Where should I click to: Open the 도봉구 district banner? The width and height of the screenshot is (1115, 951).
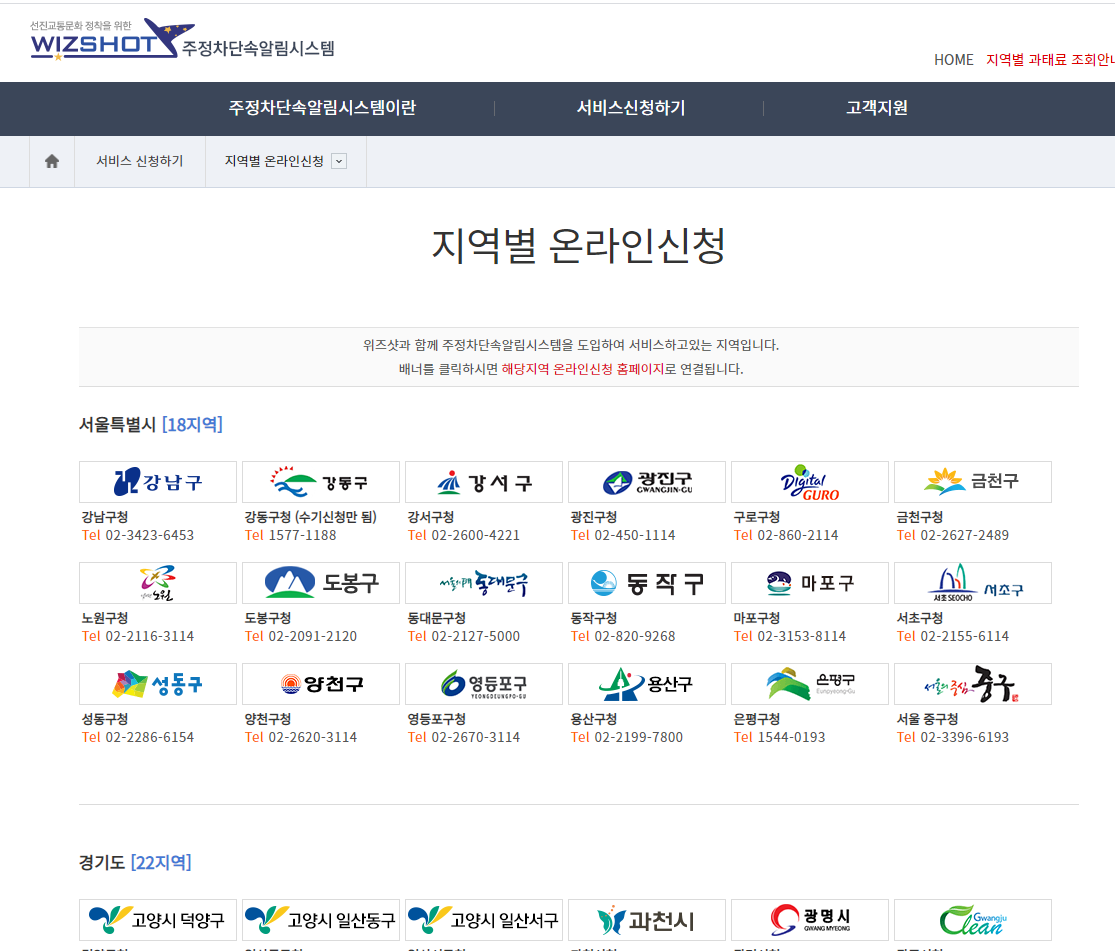(x=321, y=583)
